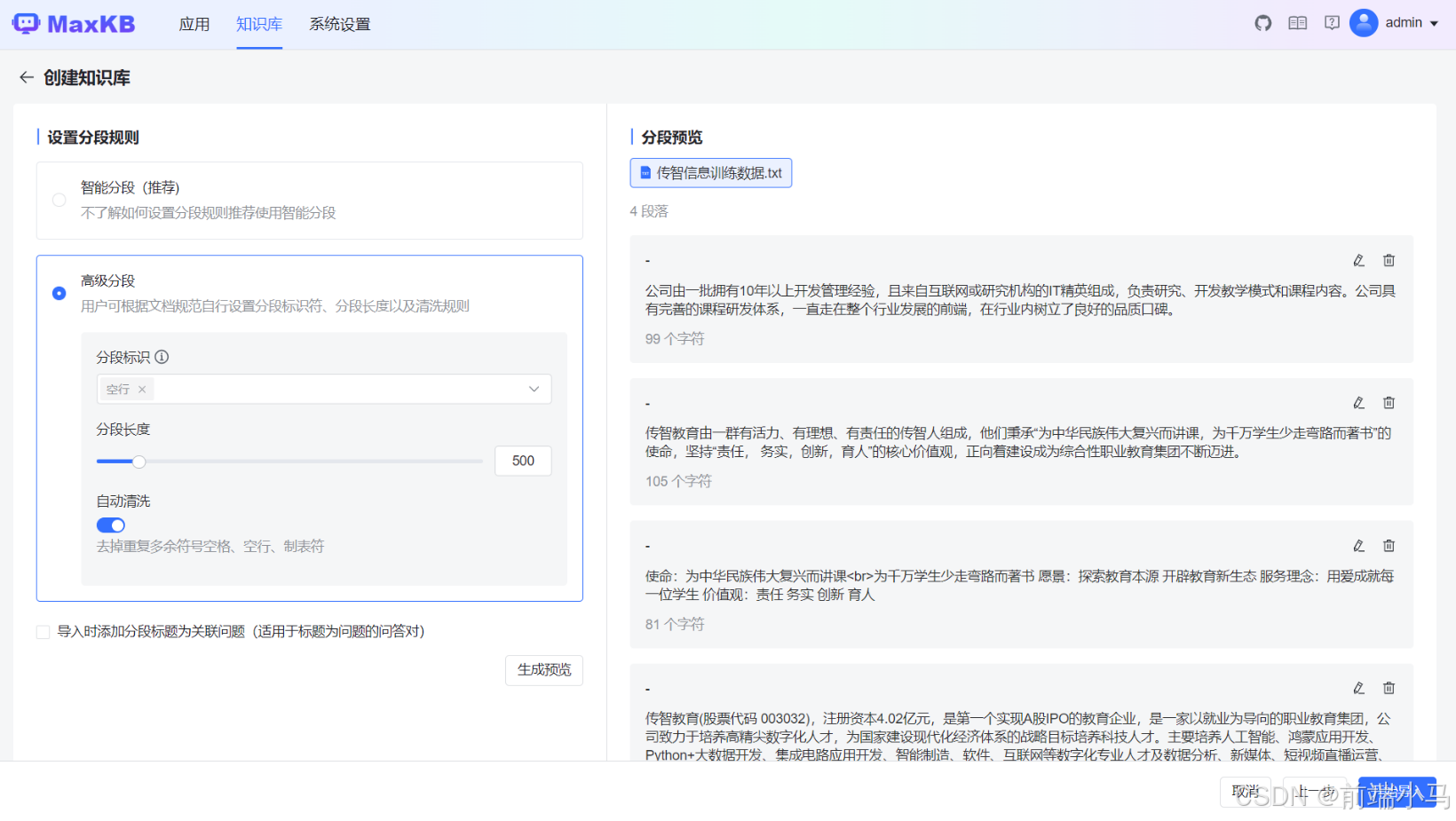The height and width of the screenshot is (821, 1456).
Task: Click the 设置分段规则 heading
Action: (93, 138)
